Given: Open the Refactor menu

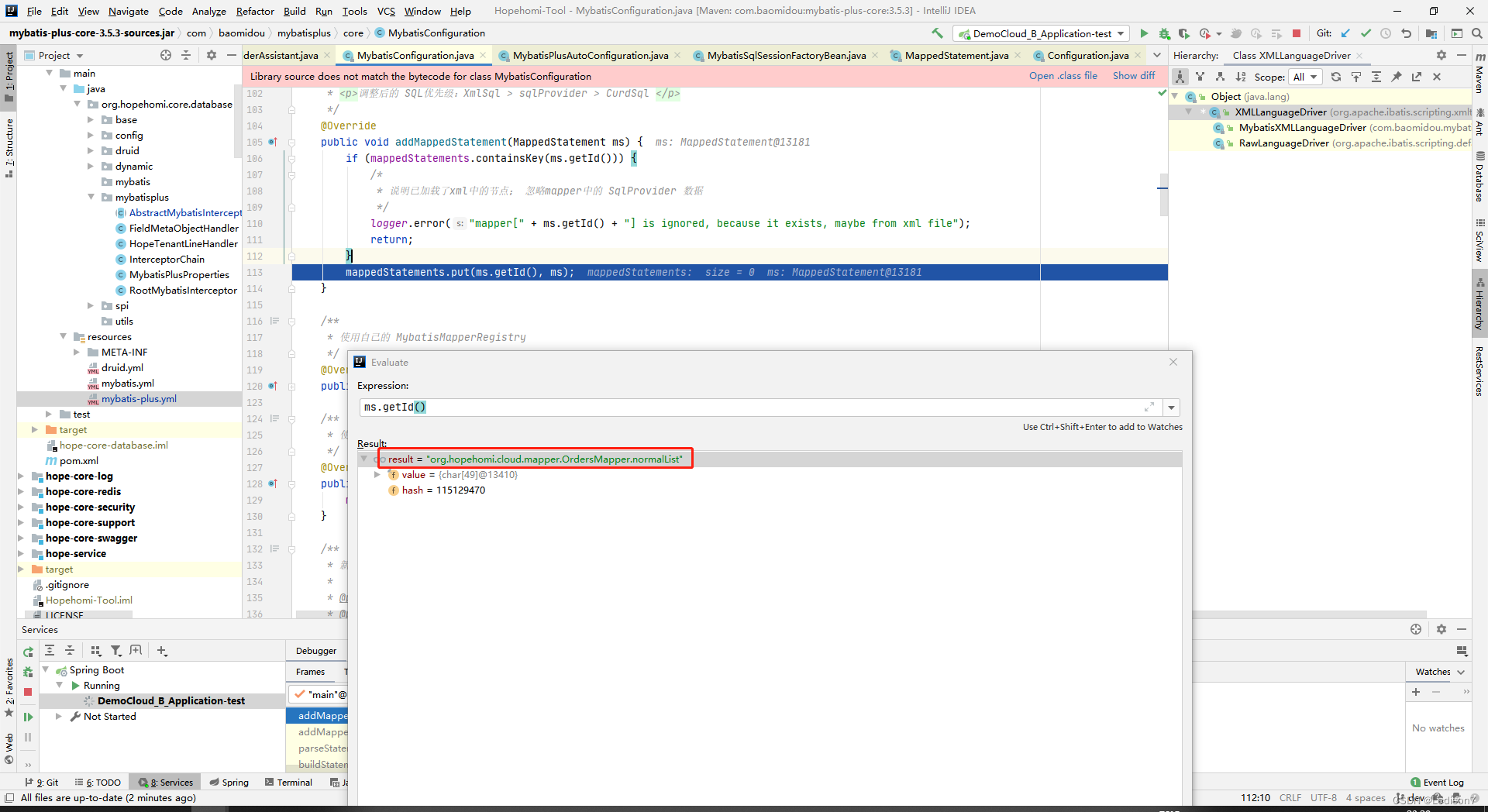Looking at the screenshot, I should coord(255,11).
